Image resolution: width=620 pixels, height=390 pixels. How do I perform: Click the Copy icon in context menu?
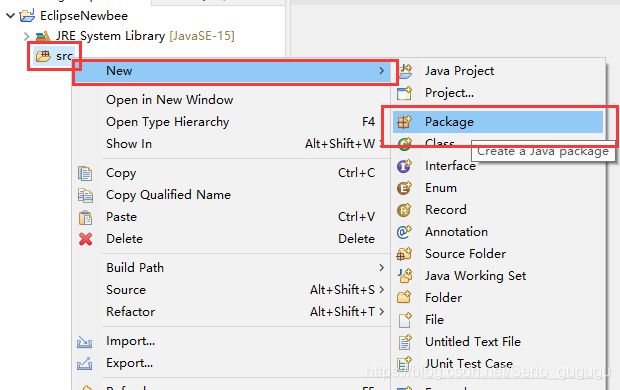[85, 173]
